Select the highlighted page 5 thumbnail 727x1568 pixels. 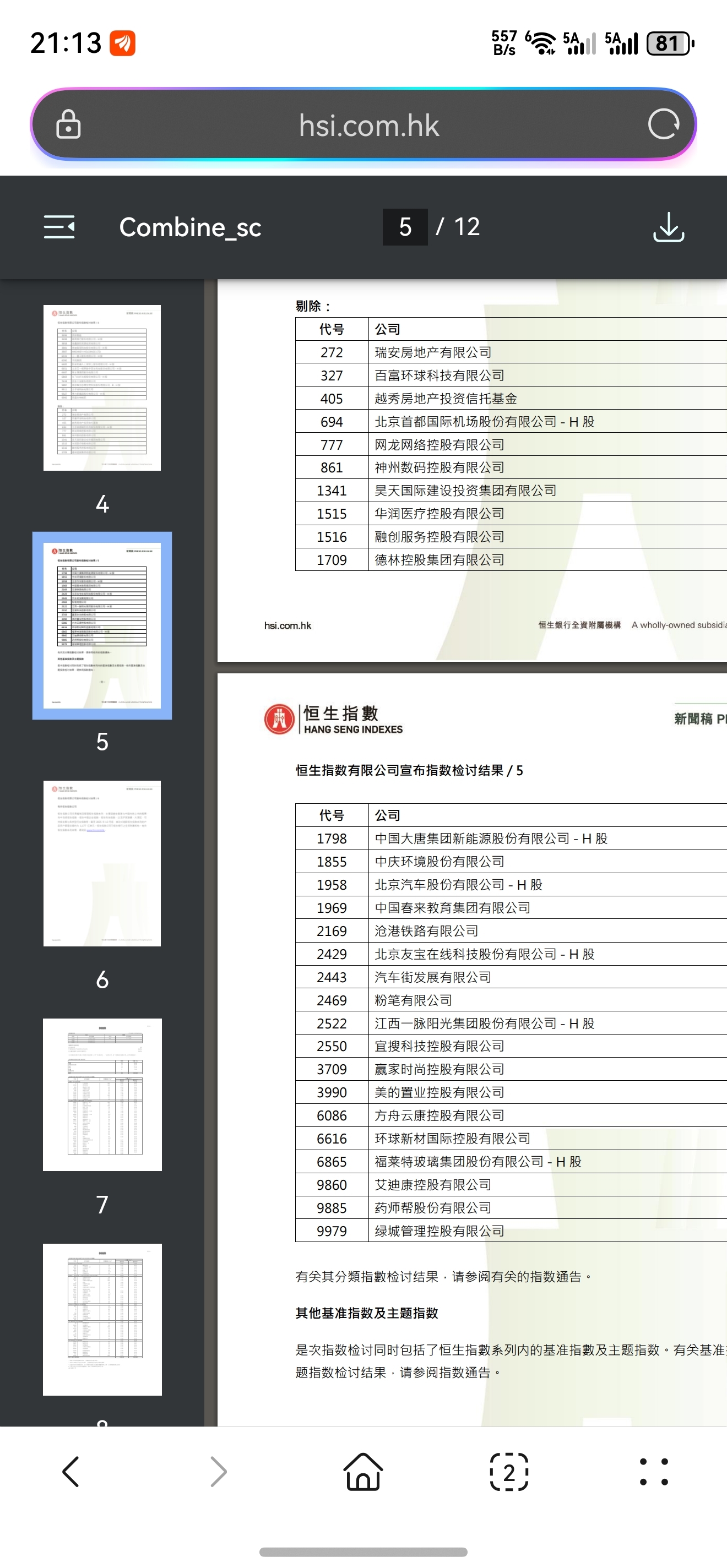(x=102, y=626)
